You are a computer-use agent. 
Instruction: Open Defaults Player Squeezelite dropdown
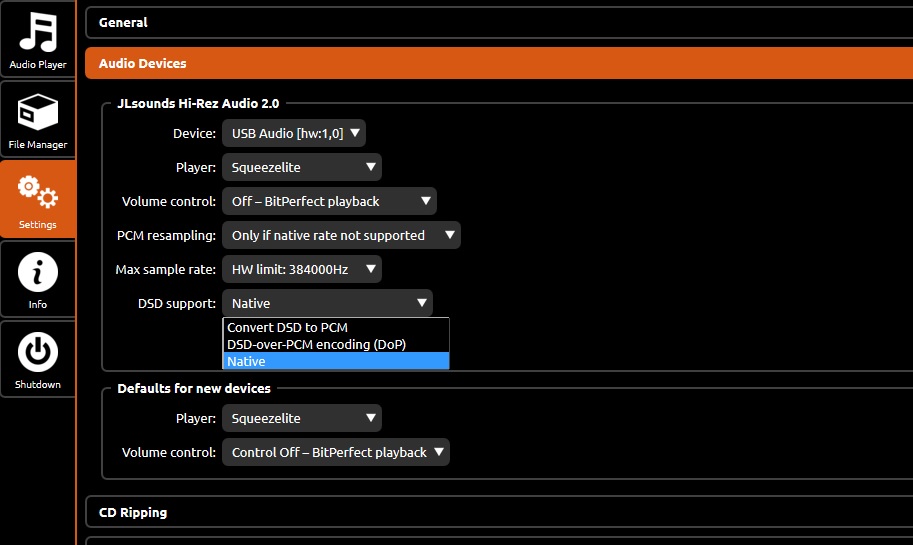click(302, 418)
